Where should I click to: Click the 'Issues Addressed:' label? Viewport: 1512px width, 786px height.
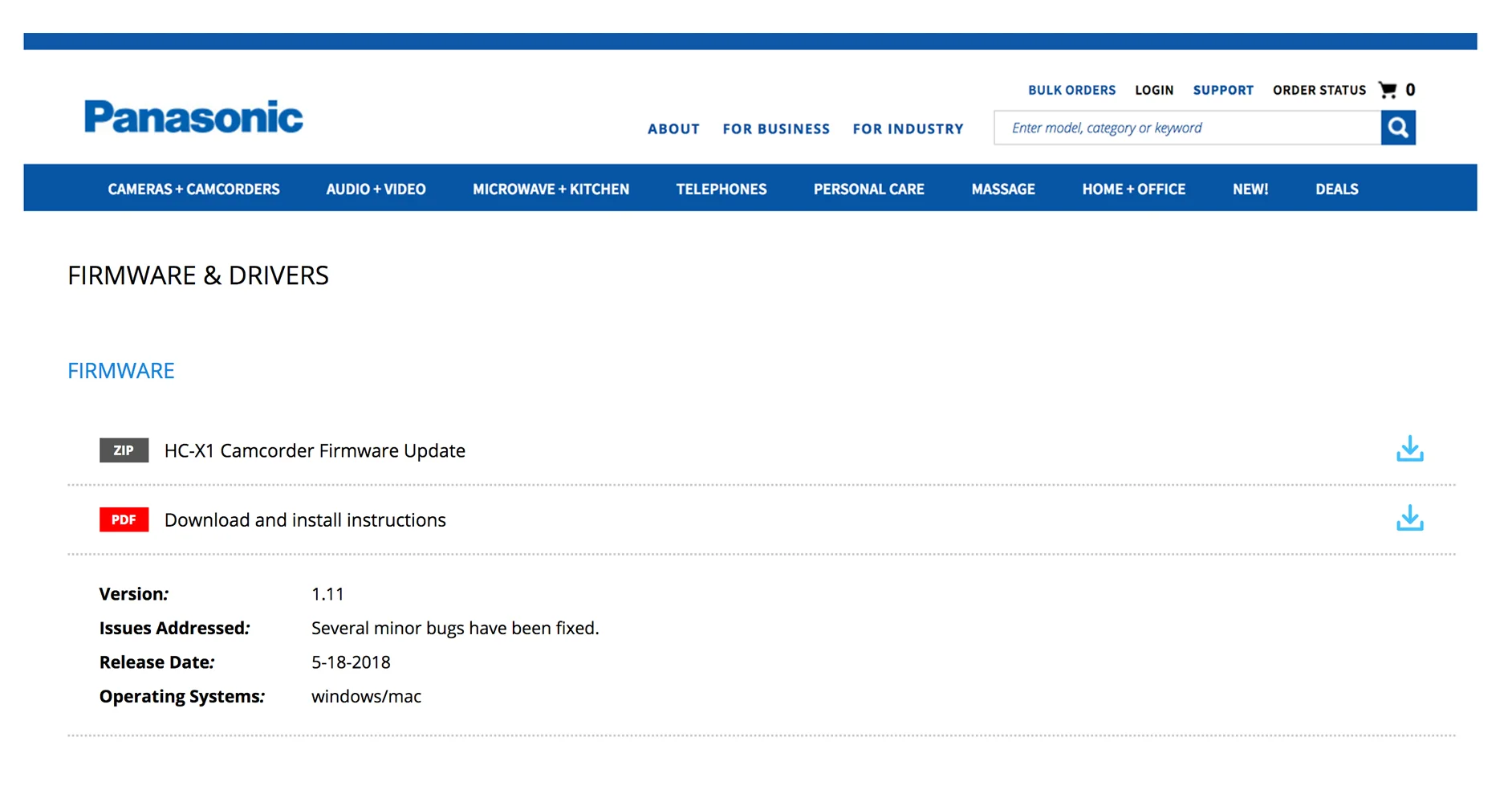coord(175,628)
